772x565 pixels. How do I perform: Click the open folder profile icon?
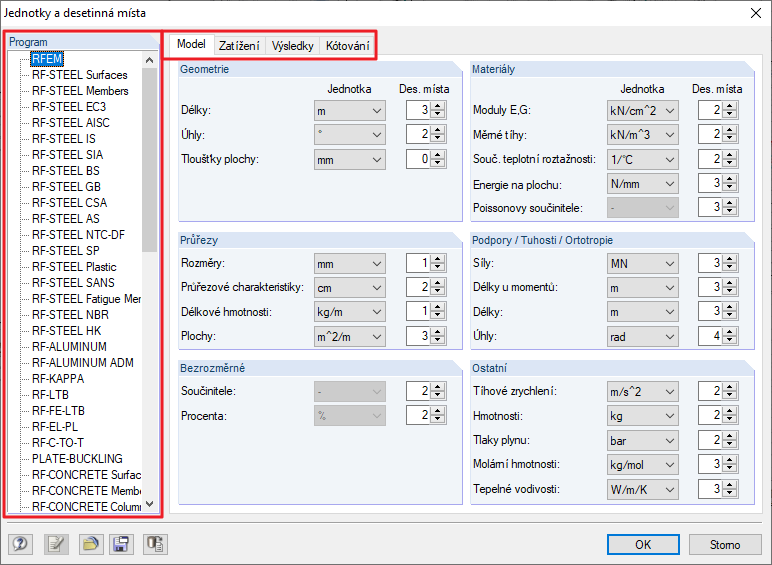(91, 544)
